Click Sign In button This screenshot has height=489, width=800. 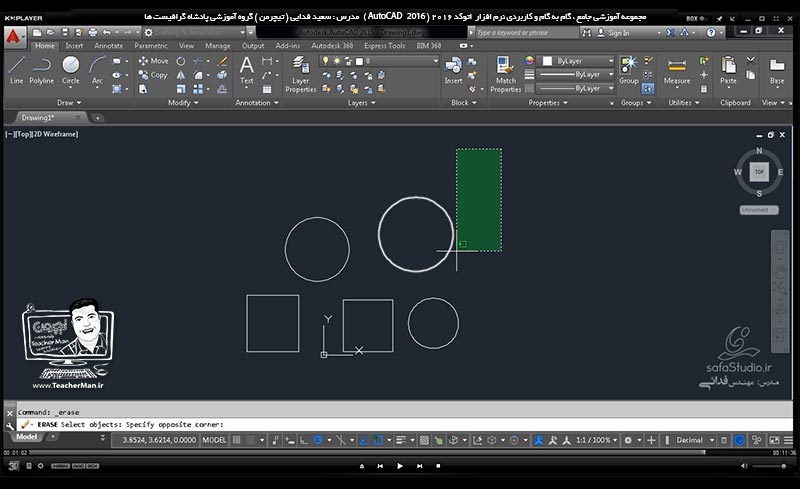[614, 33]
